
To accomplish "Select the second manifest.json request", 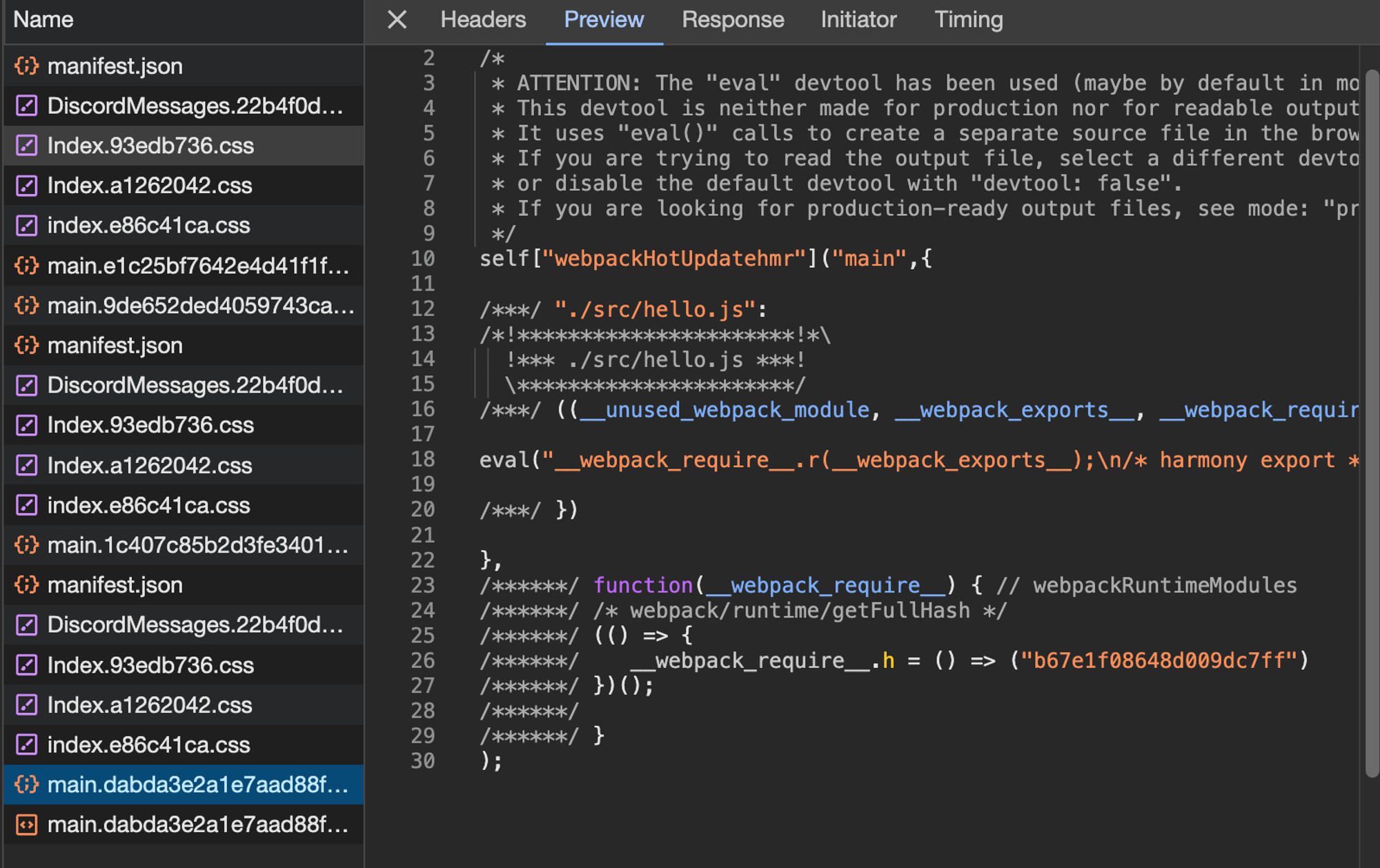I will (115, 346).
